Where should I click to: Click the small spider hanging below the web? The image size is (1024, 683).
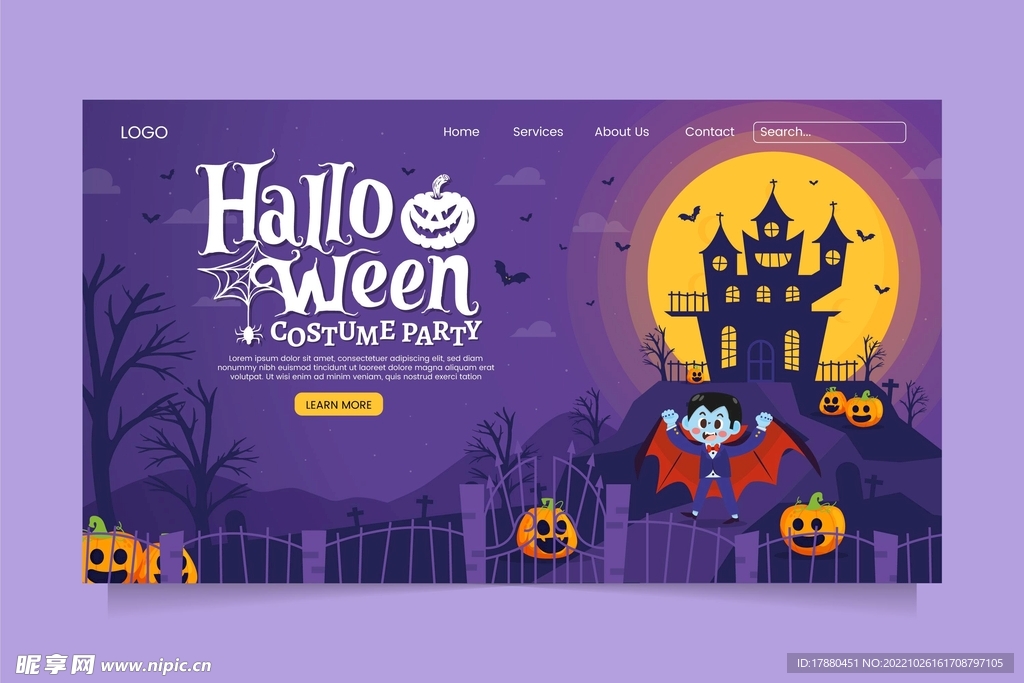248,334
